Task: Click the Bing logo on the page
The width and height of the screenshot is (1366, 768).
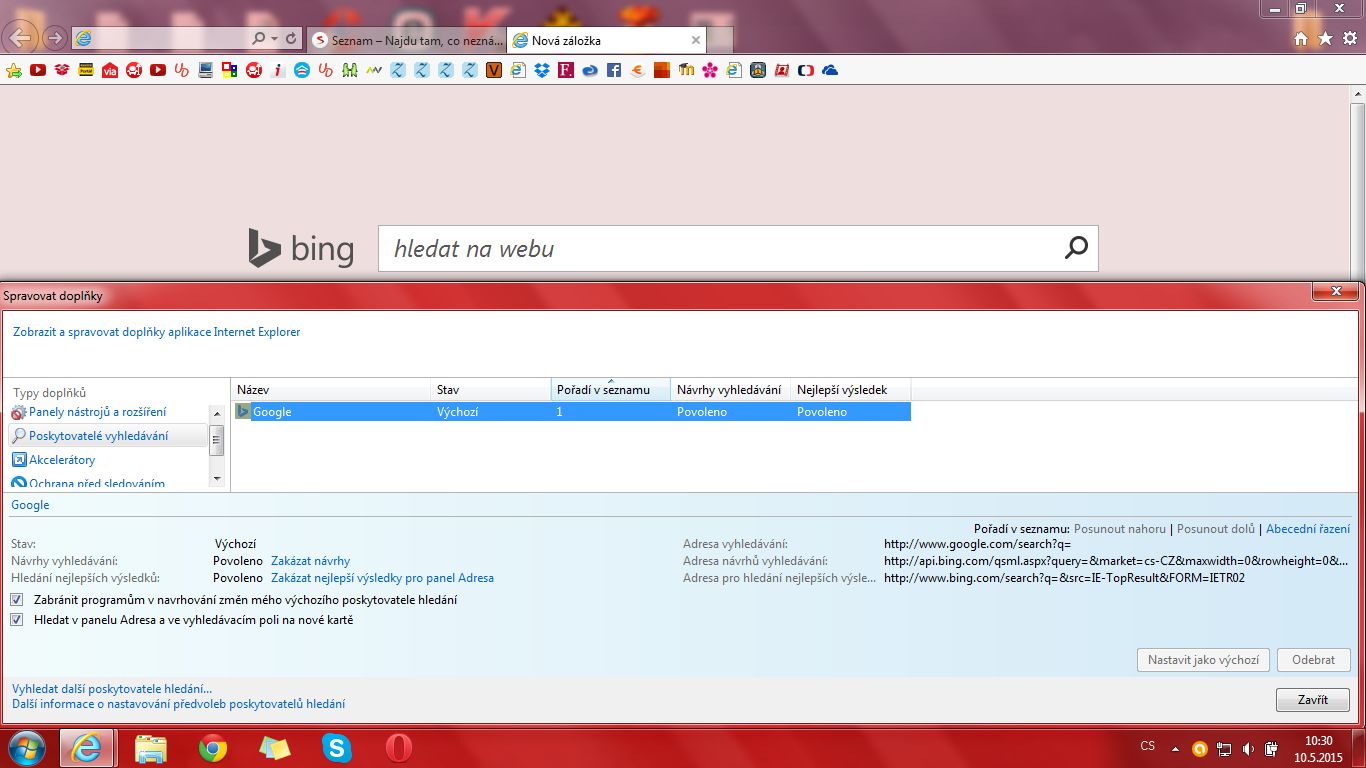Action: tap(301, 248)
